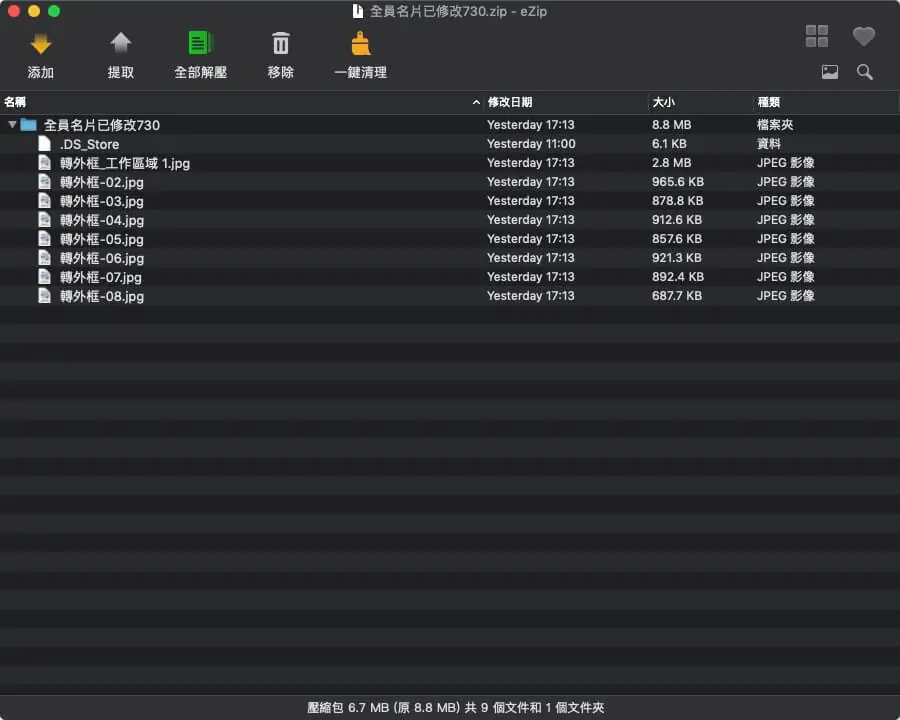Select 轉外框-02.jpg file name
The image size is (900, 720).
[102, 183]
